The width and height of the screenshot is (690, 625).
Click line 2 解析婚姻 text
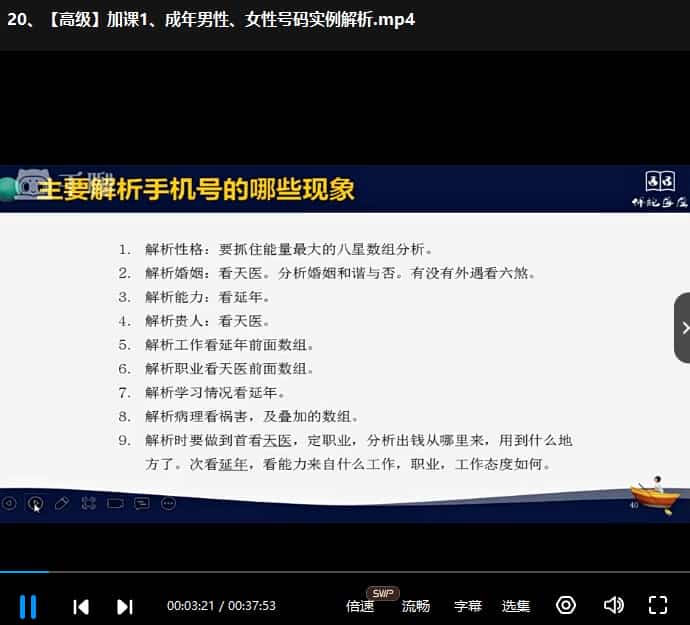coord(340,273)
